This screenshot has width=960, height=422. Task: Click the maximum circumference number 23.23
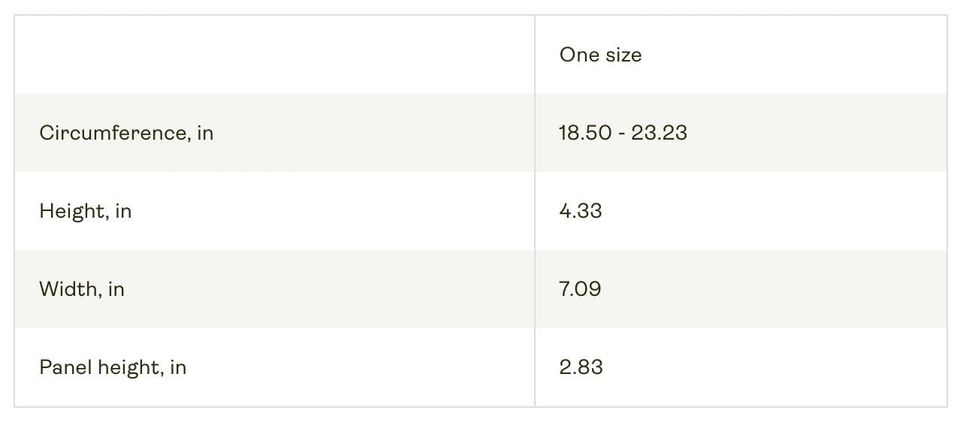659,133
